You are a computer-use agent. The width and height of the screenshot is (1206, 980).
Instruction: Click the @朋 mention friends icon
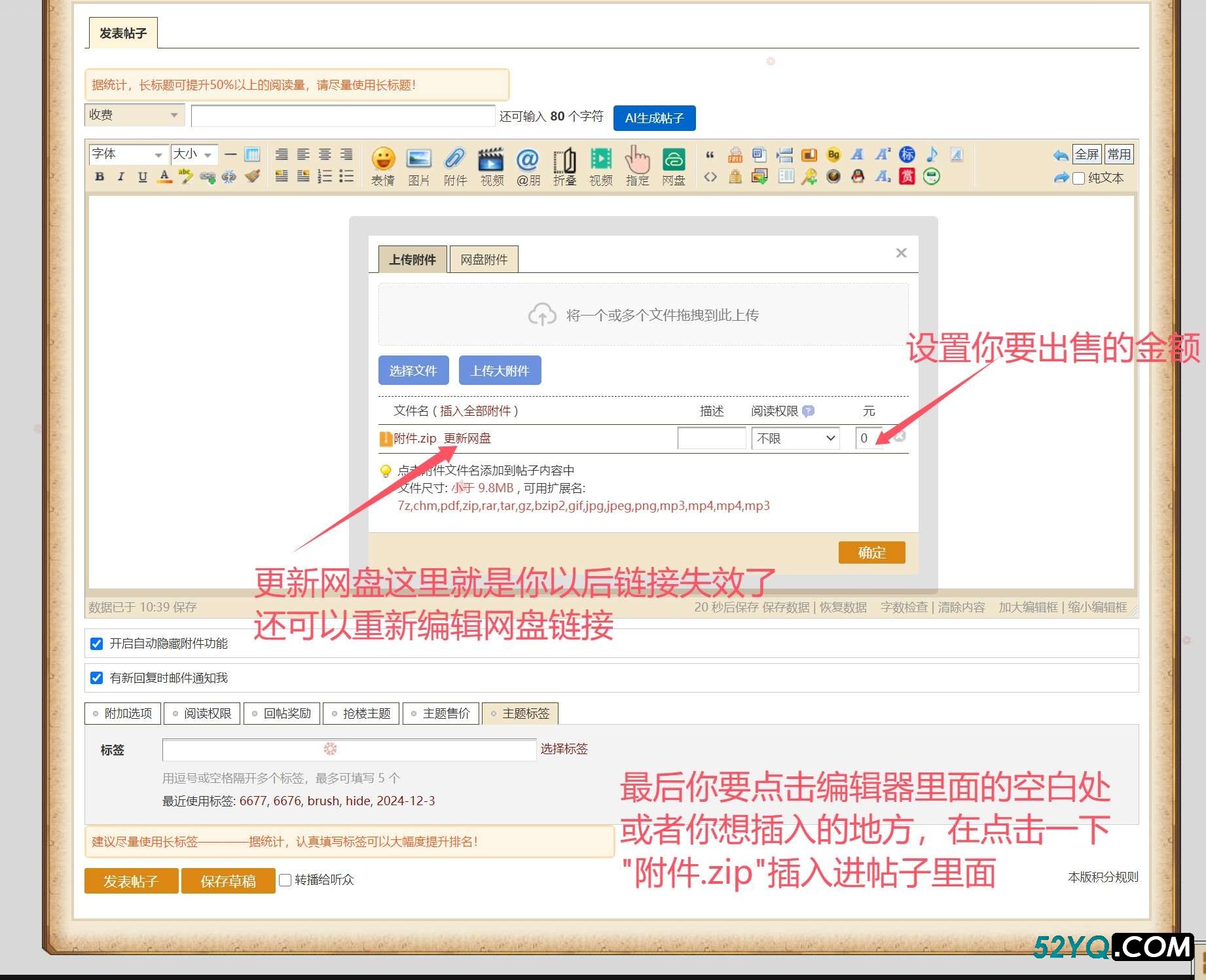coord(528,159)
